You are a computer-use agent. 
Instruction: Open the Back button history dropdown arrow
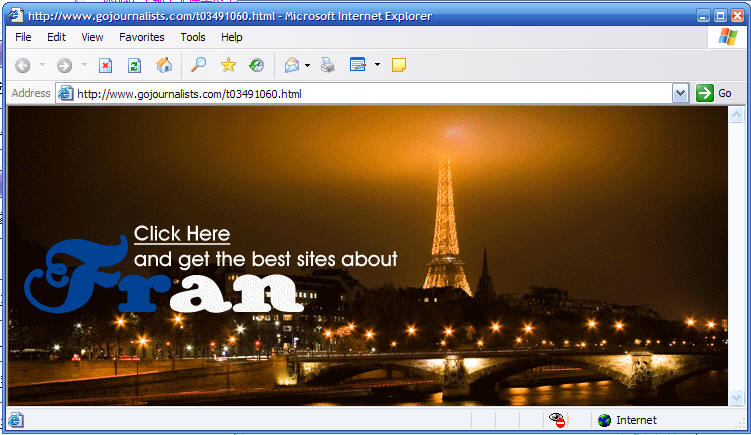(42, 66)
